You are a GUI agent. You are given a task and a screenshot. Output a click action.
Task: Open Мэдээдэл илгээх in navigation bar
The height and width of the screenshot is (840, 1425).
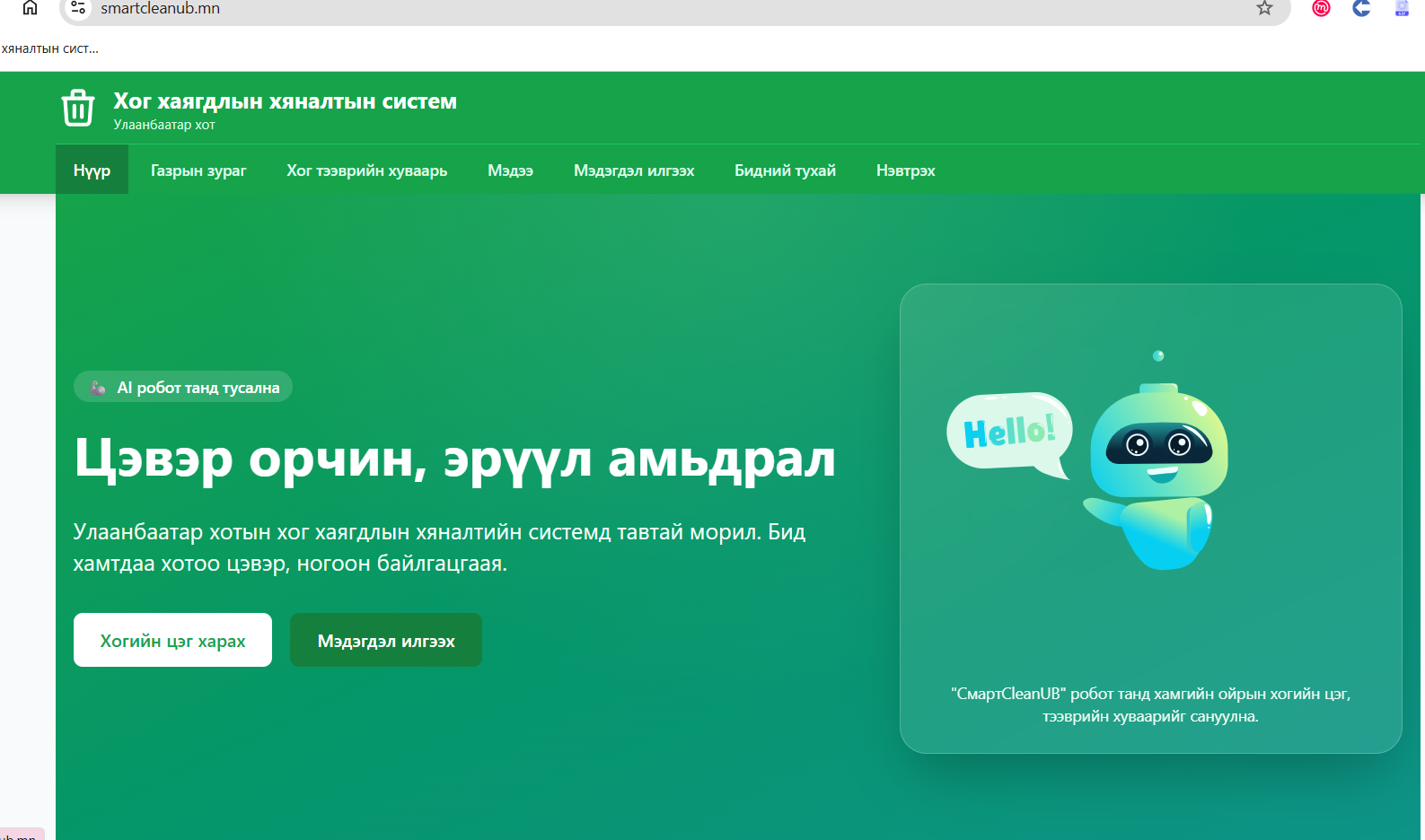[634, 171]
